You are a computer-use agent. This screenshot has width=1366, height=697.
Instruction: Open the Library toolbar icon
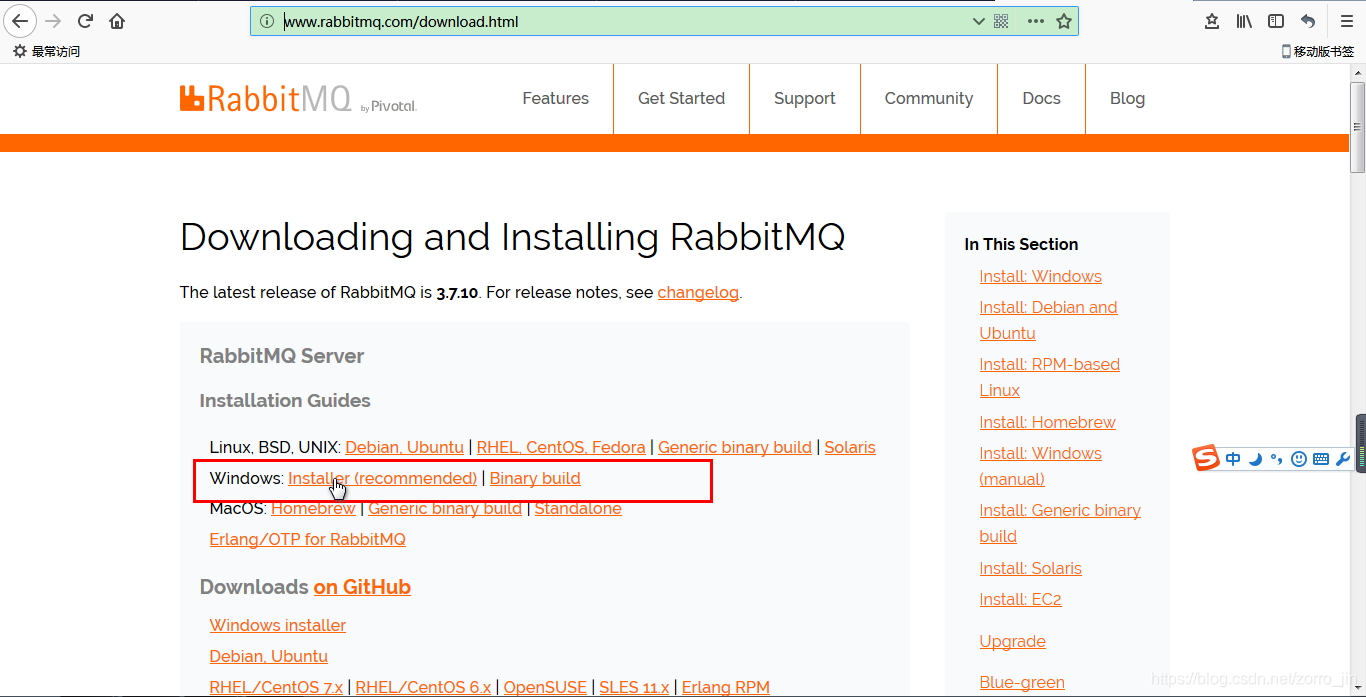1244,21
